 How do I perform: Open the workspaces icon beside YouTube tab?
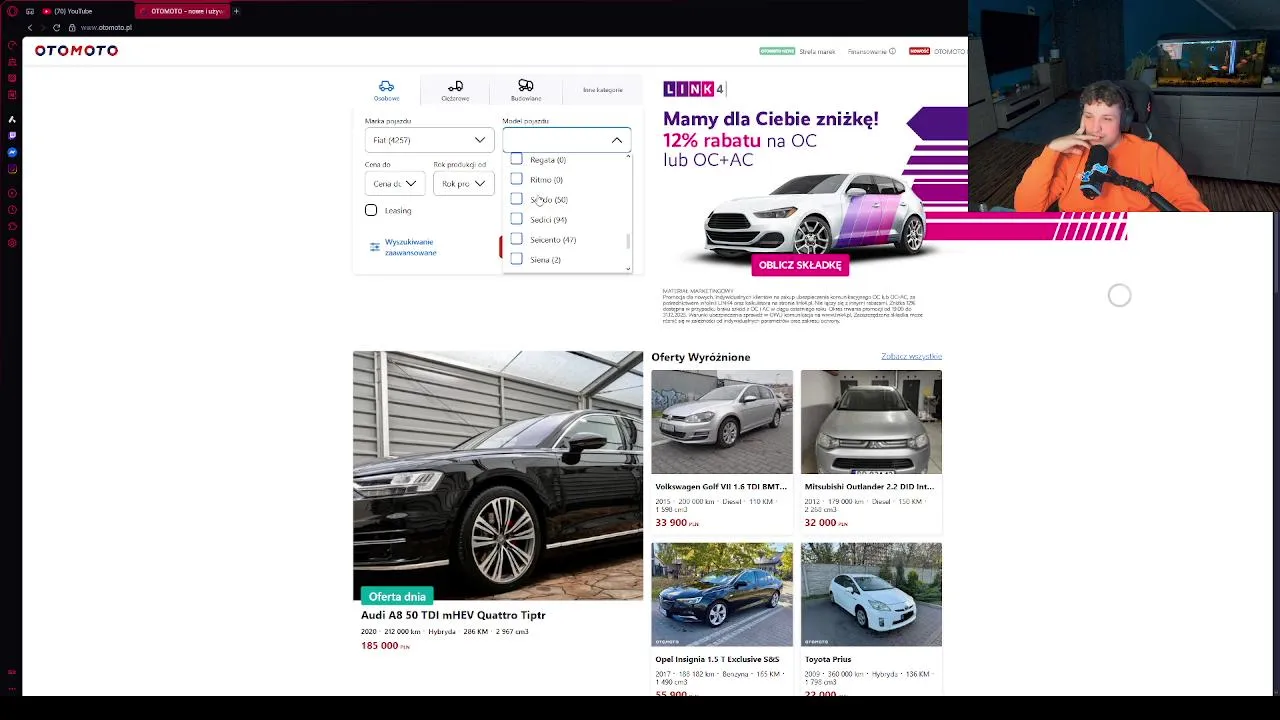(30, 11)
